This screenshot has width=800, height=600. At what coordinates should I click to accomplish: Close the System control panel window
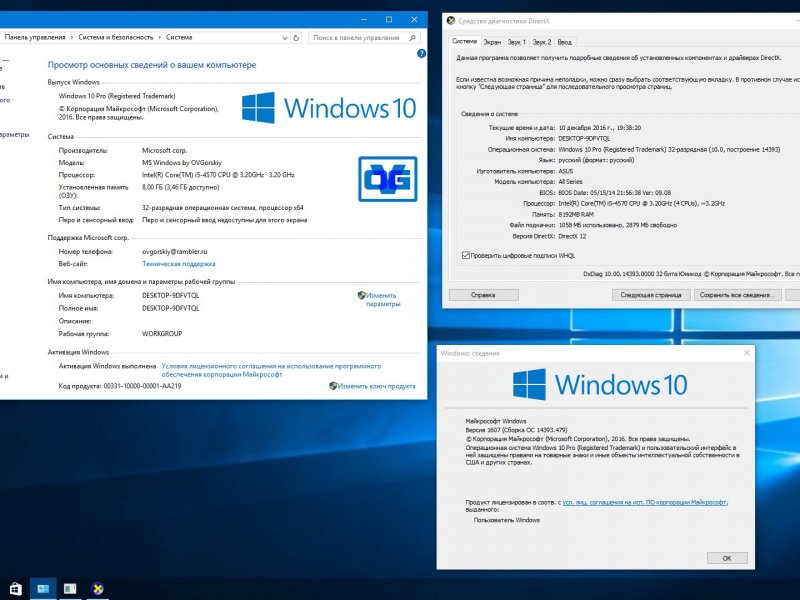[x=414, y=19]
